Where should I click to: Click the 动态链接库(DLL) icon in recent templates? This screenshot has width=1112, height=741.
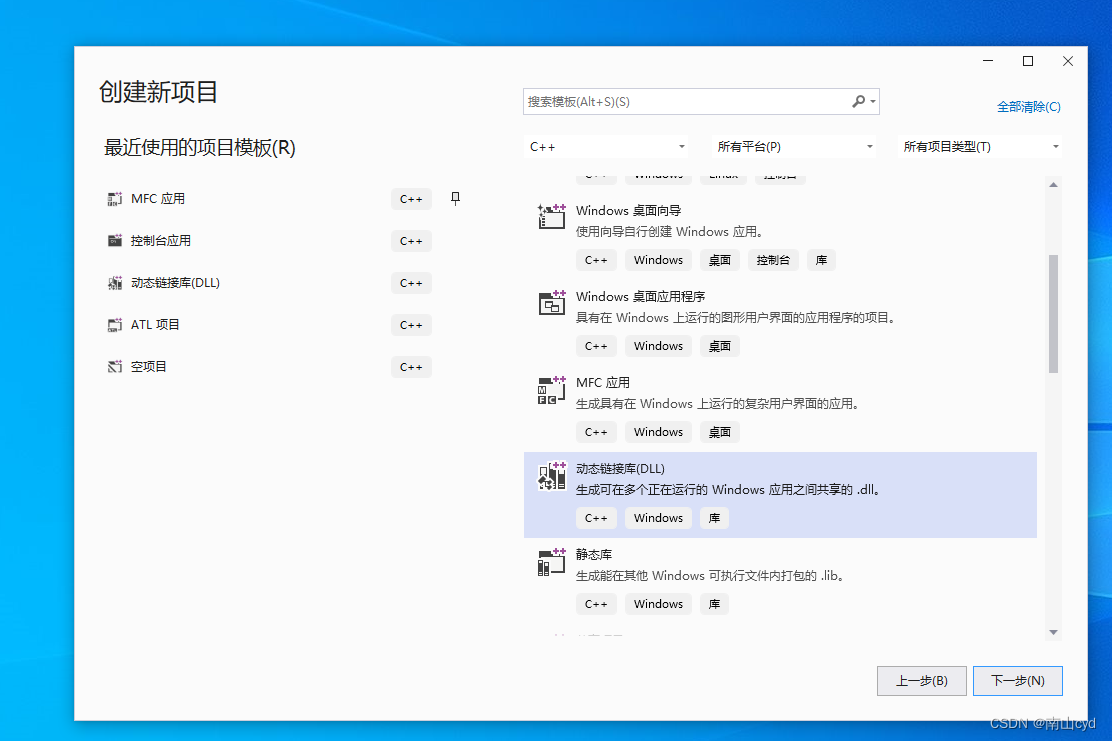pos(114,283)
